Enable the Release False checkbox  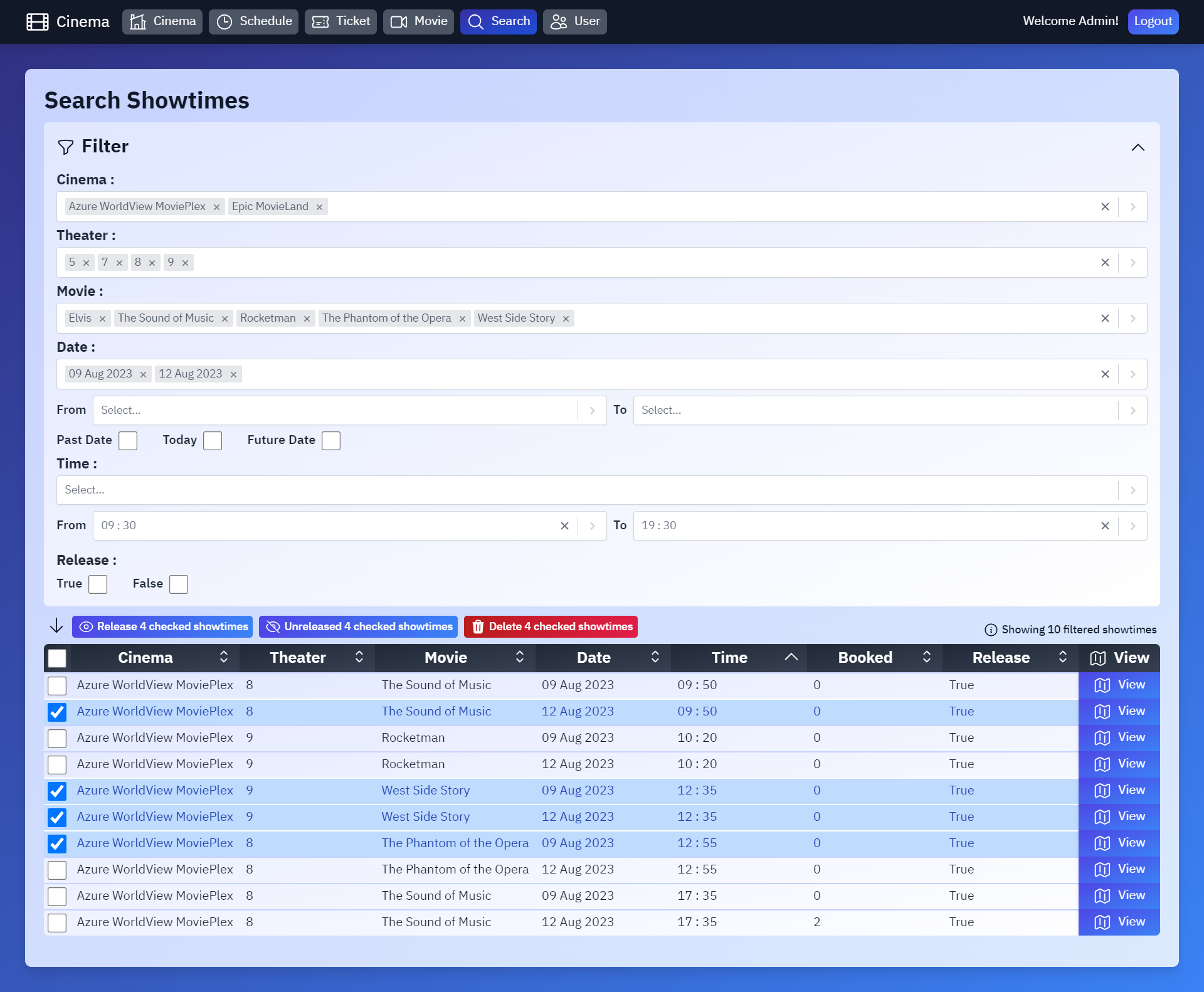click(x=179, y=584)
